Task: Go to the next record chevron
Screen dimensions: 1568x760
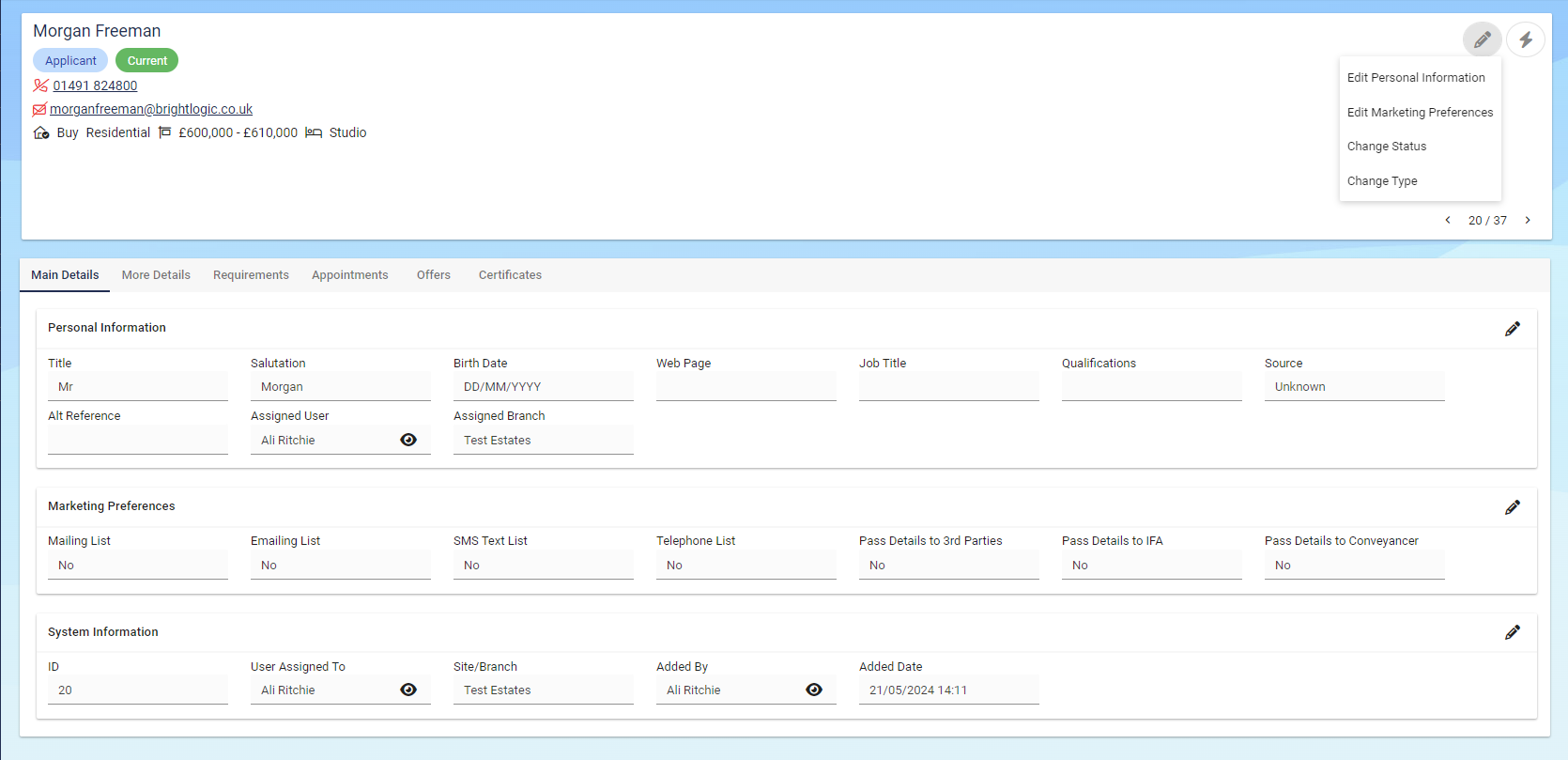Action: click(1528, 220)
